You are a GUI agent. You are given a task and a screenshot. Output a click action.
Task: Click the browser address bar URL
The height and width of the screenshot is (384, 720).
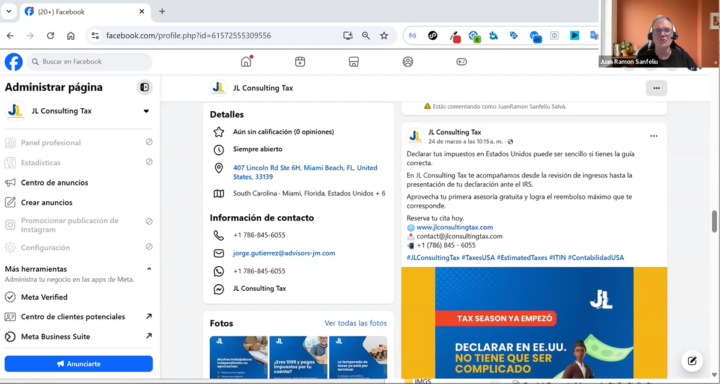point(189,36)
